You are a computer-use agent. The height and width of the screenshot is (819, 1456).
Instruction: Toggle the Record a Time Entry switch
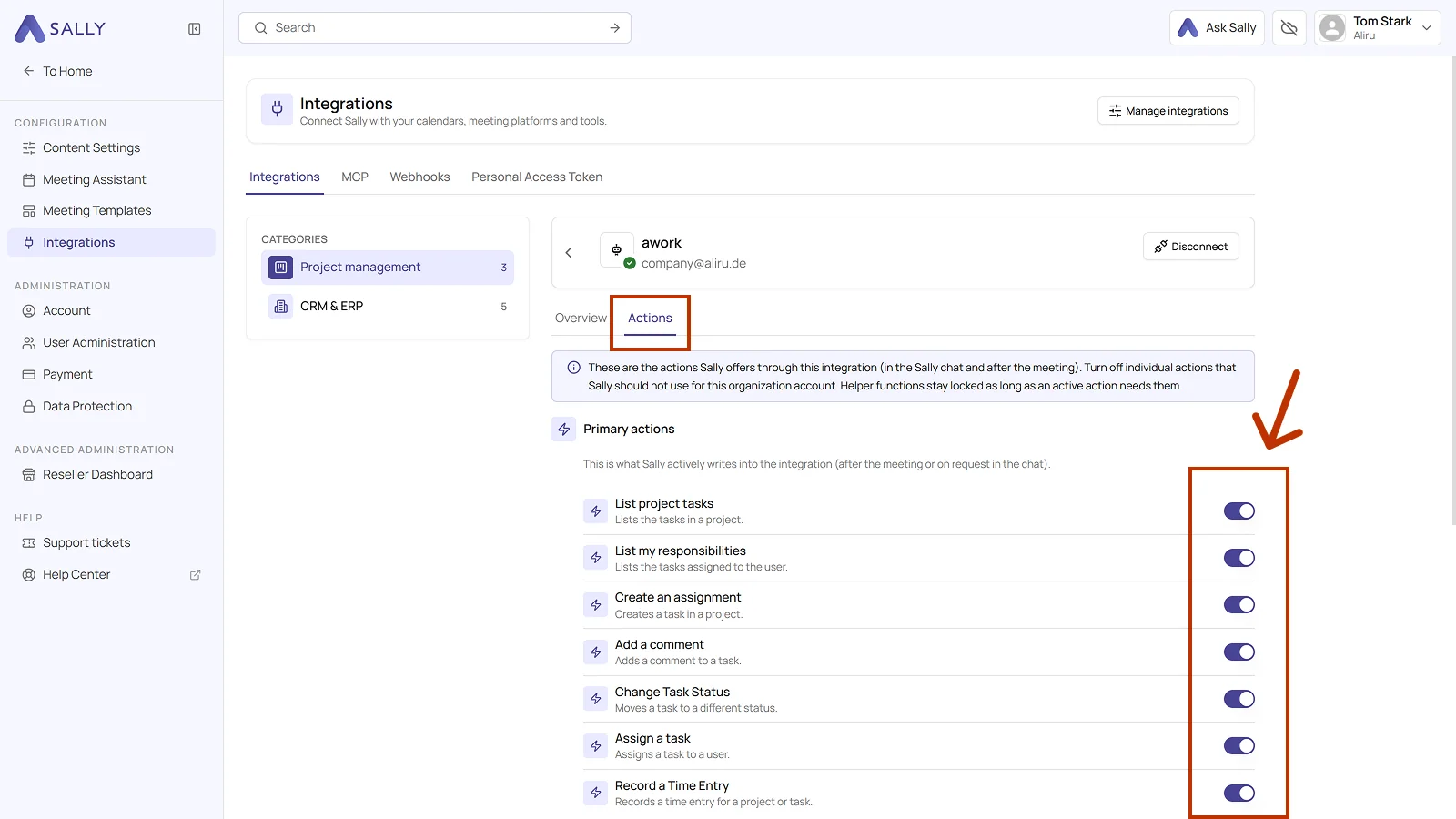[1239, 794]
